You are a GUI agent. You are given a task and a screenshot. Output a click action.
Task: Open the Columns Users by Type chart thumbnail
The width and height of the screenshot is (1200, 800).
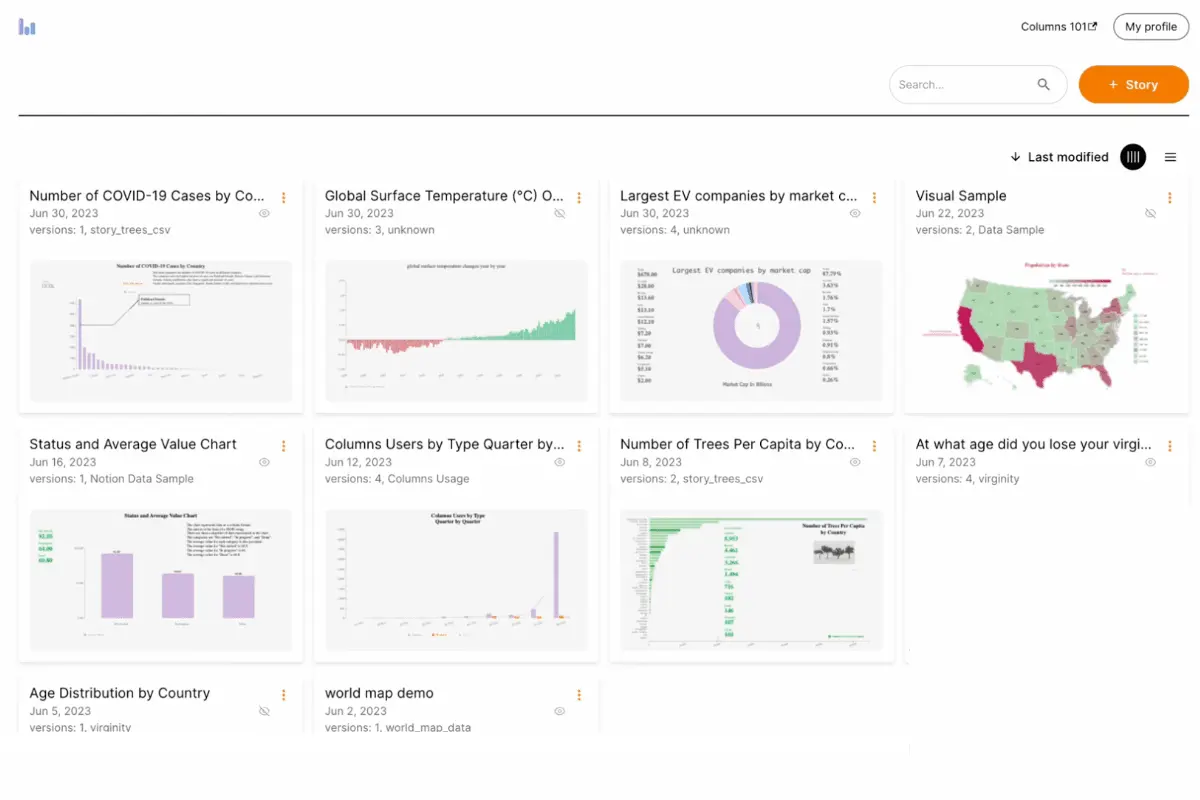(x=456, y=579)
